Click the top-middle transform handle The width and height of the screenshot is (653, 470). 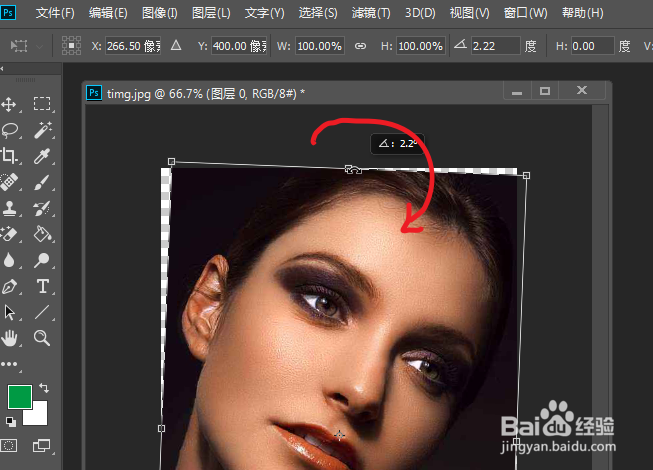pyautogui.click(x=349, y=169)
